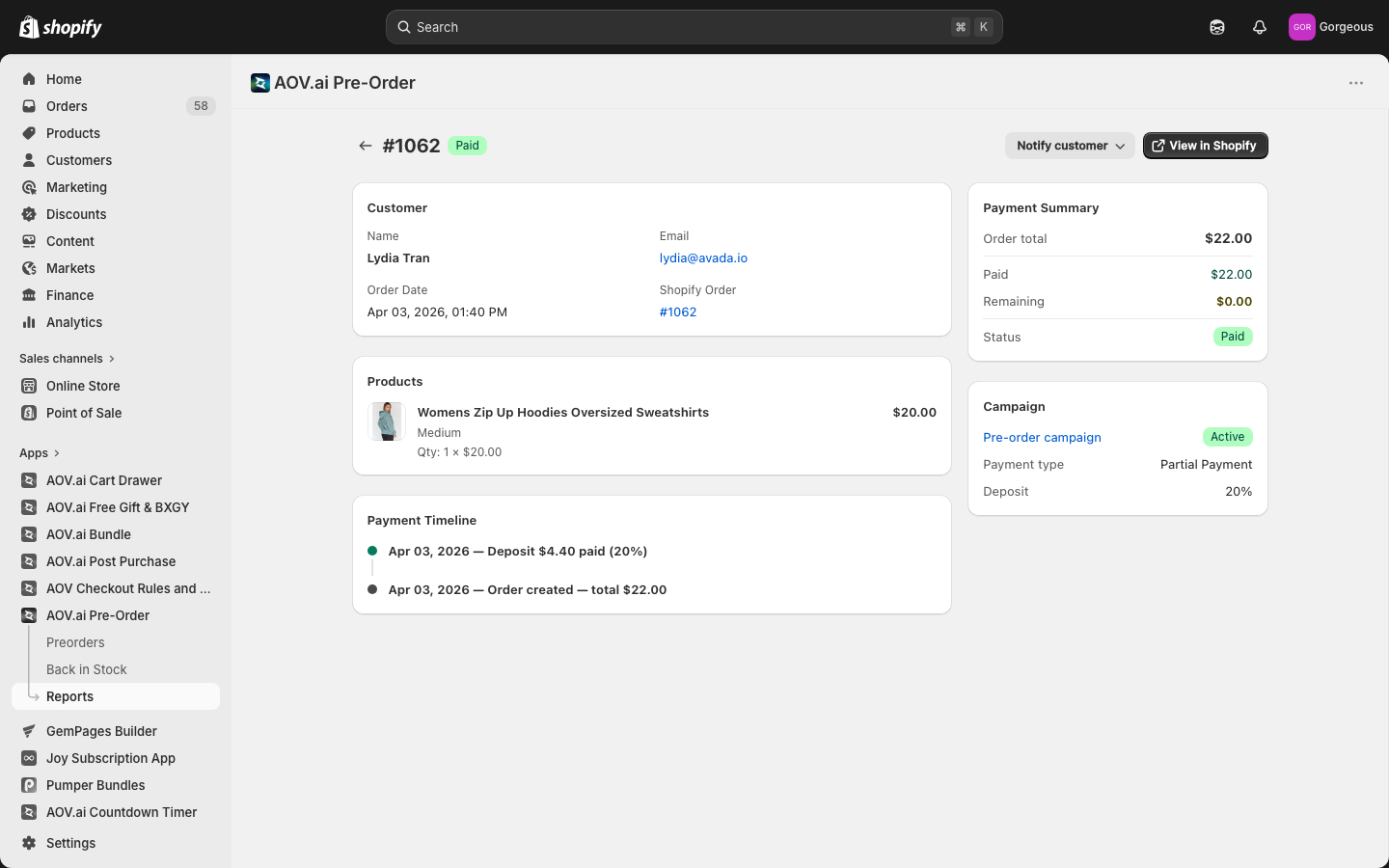Click the Joy Subscription App icon

29,758
